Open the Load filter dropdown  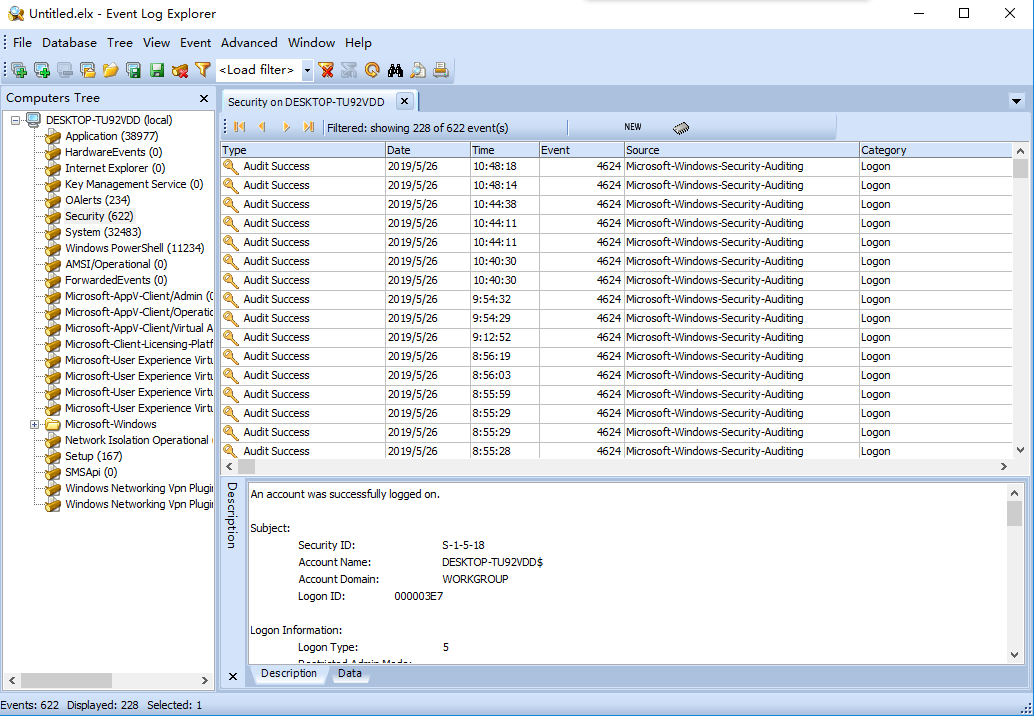[307, 70]
